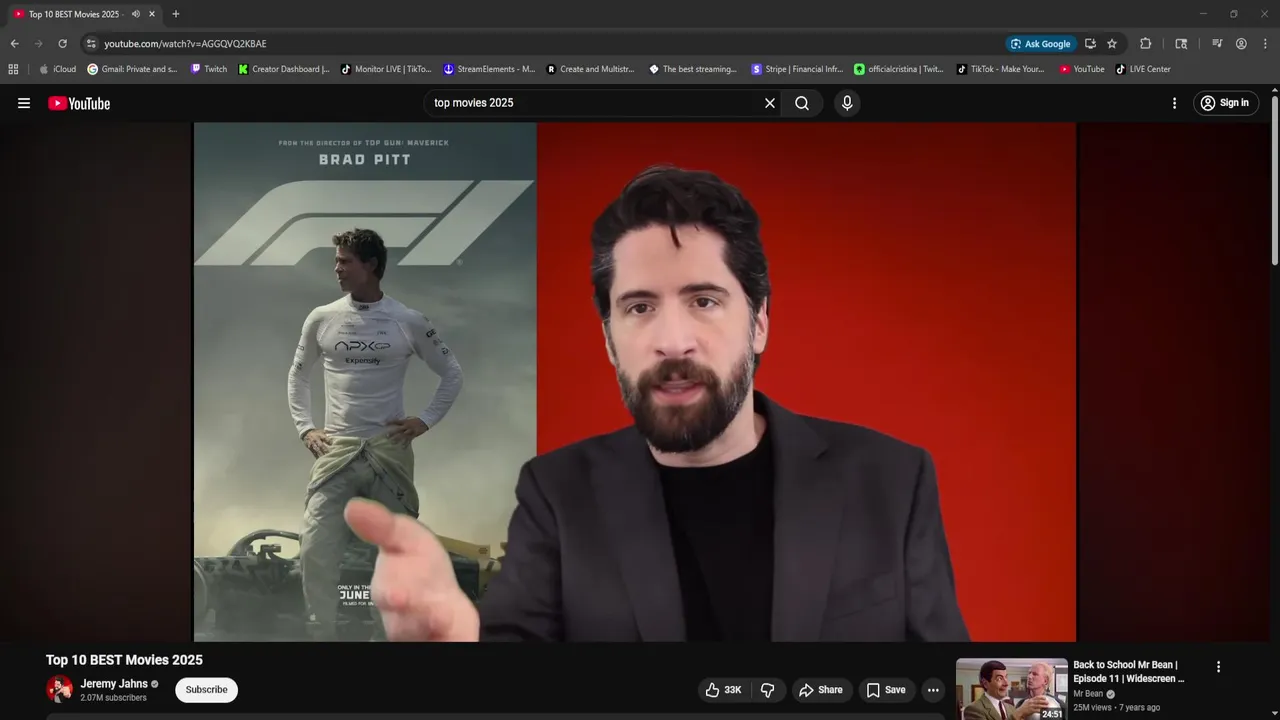This screenshot has height=720, width=1280.
Task: Open officialcristina Twitch bookmark
Action: (x=898, y=69)
